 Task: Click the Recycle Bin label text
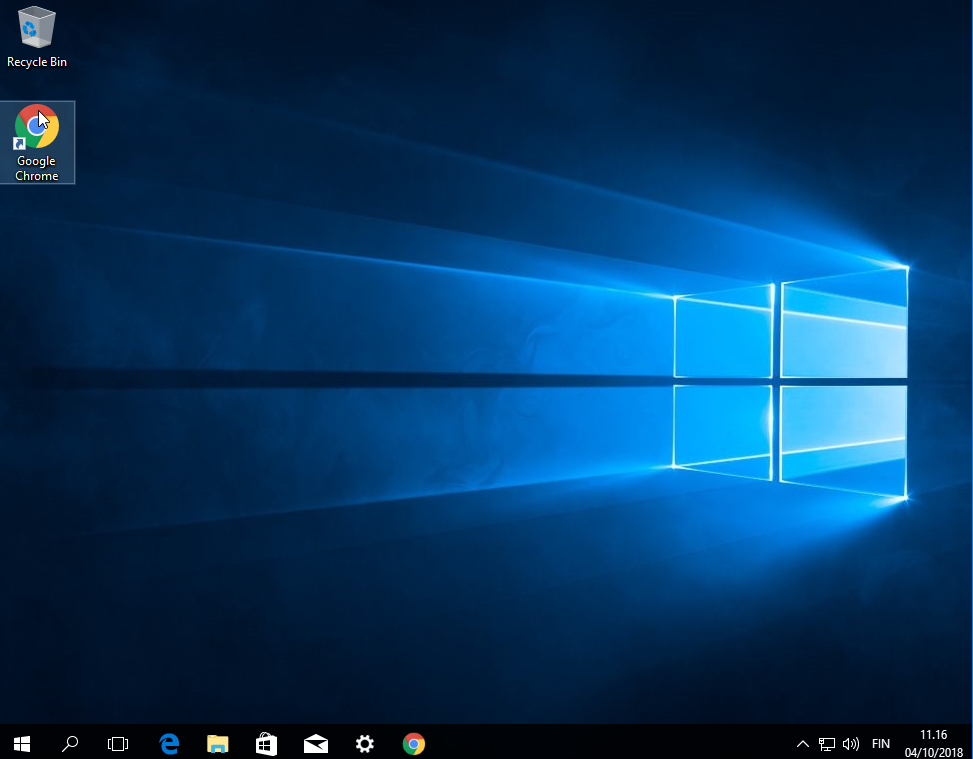(x=37, y=62)
